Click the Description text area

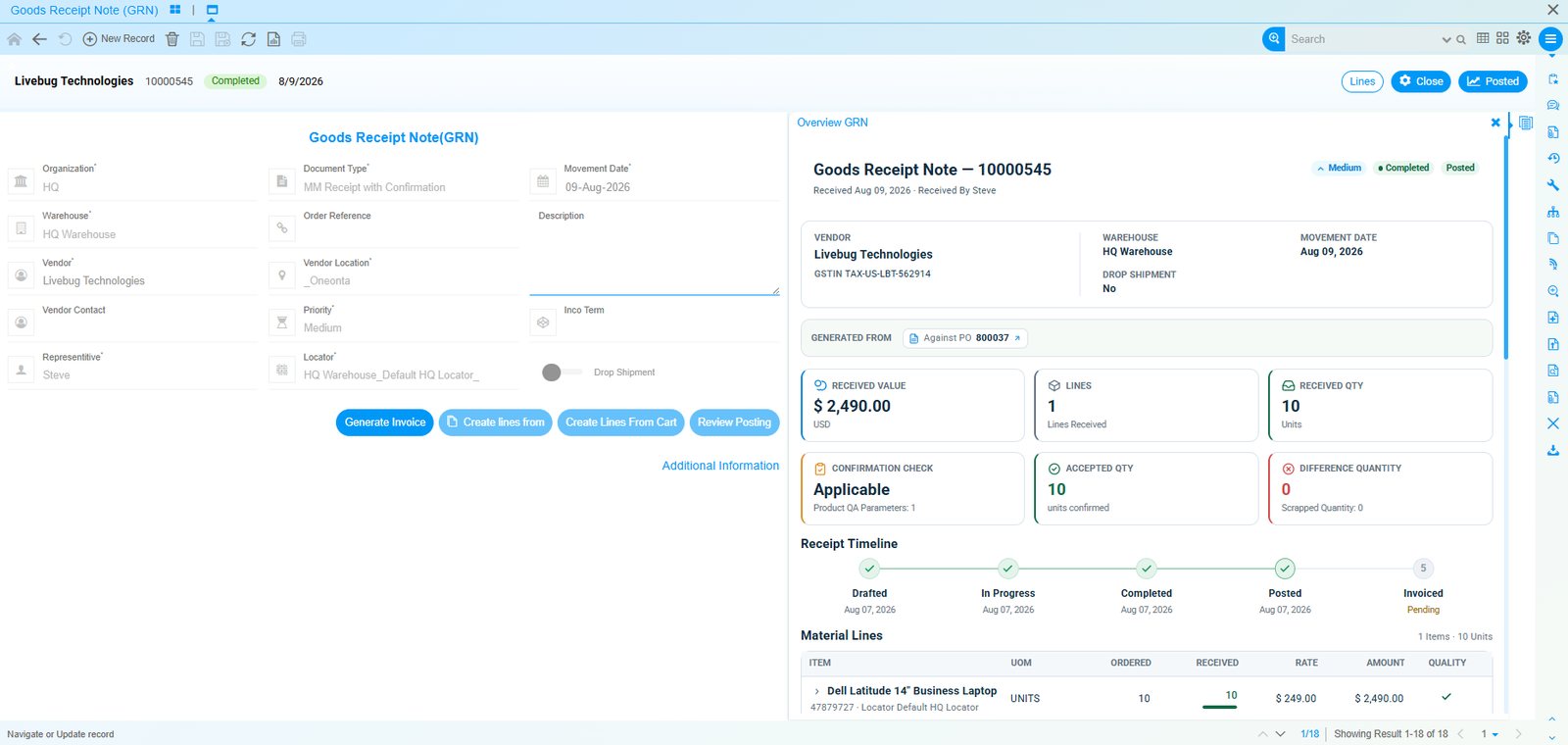tap(655, 259)
